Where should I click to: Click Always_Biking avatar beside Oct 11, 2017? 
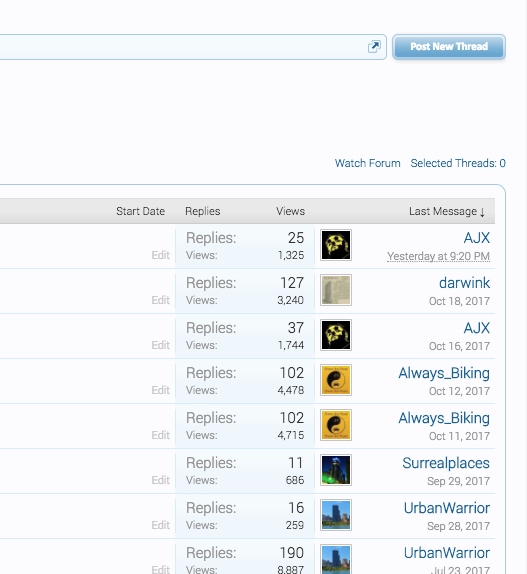point(336,425)
